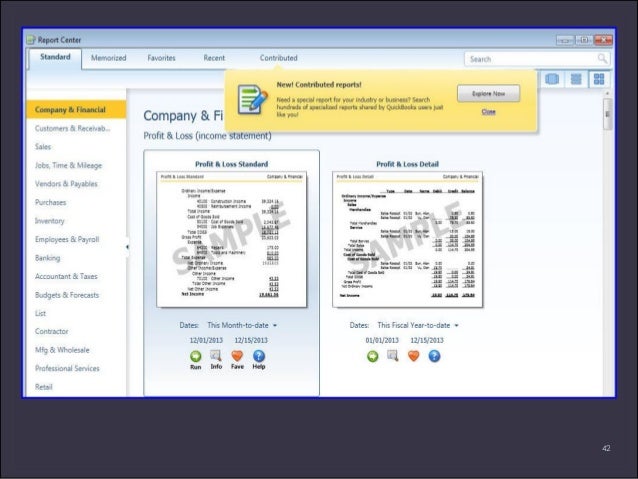Click the Explore Now button
This screenshot has height=479, width=638.
click(x=488, y=94)
